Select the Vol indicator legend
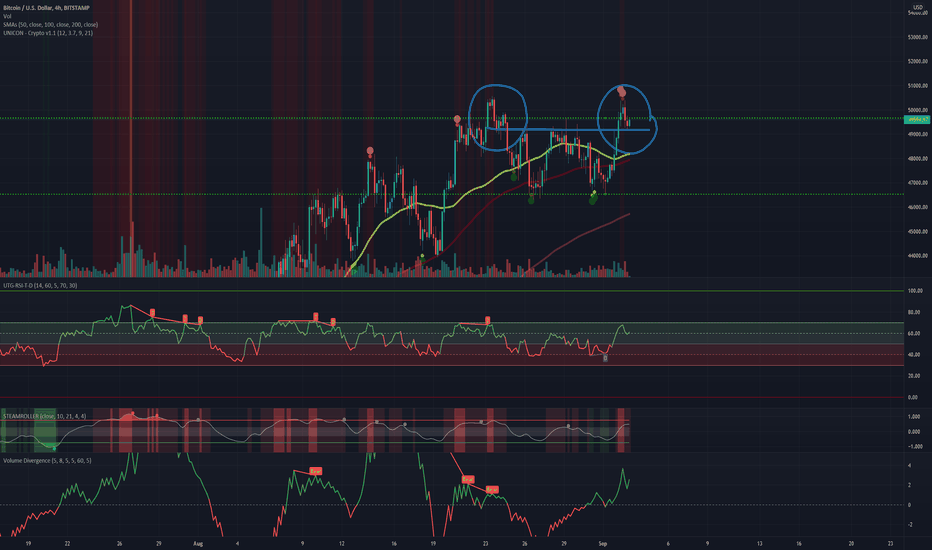Screen dimensions: 932x550 (x=7, y=16)
